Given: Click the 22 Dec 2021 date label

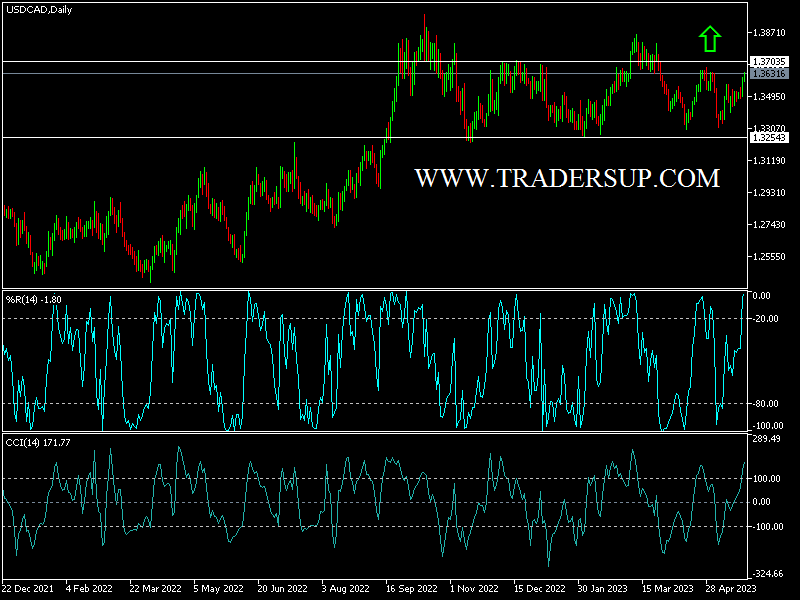Looking at the screenshot, I should [x=28, y=588].
